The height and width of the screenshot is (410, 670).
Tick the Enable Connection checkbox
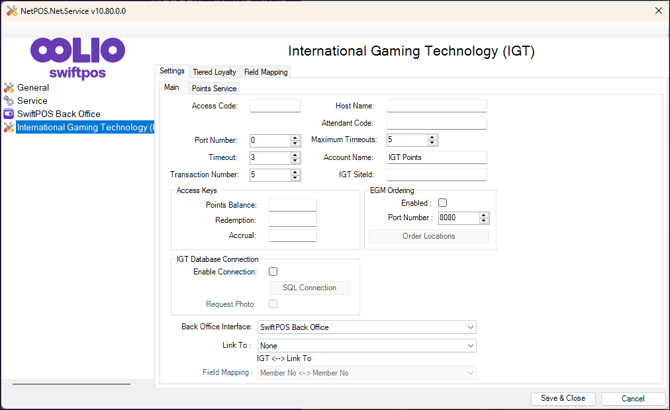pos(273,272)
